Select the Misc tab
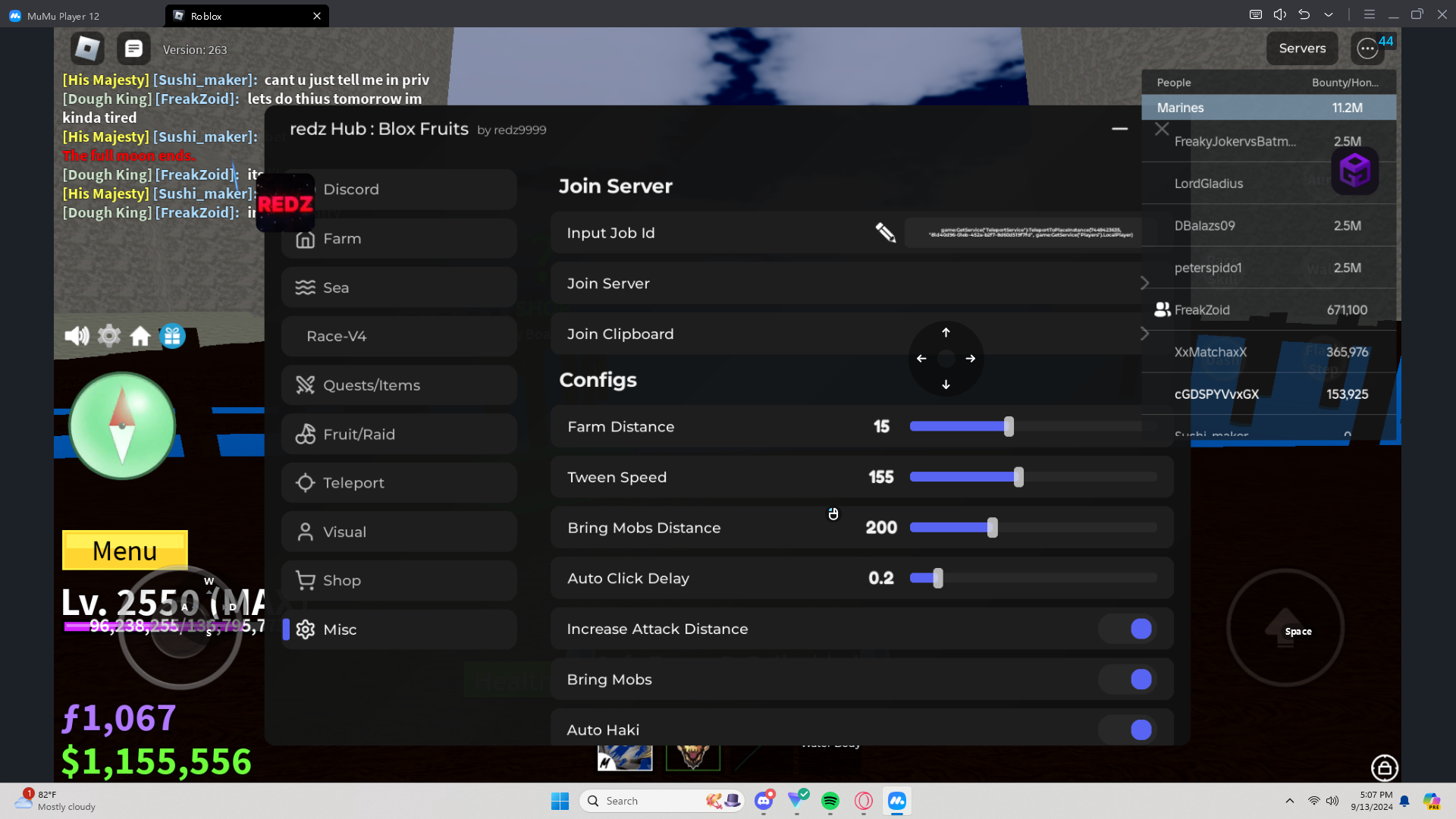Image resolution: width=1456 pixels, height=819 pixels. pyautogui.click(x=399, y=629)
